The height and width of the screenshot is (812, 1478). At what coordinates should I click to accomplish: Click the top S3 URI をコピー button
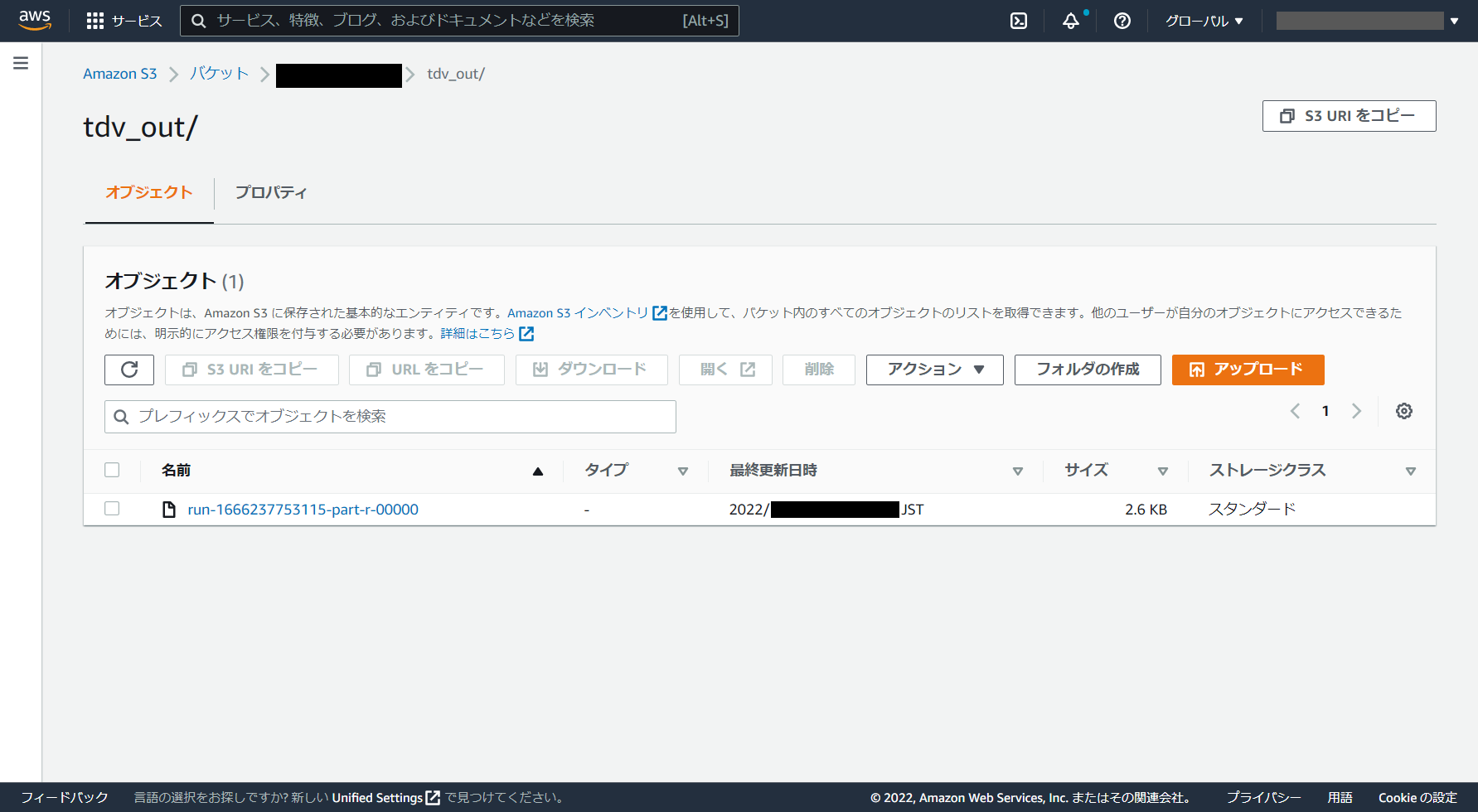[1350, 116]
